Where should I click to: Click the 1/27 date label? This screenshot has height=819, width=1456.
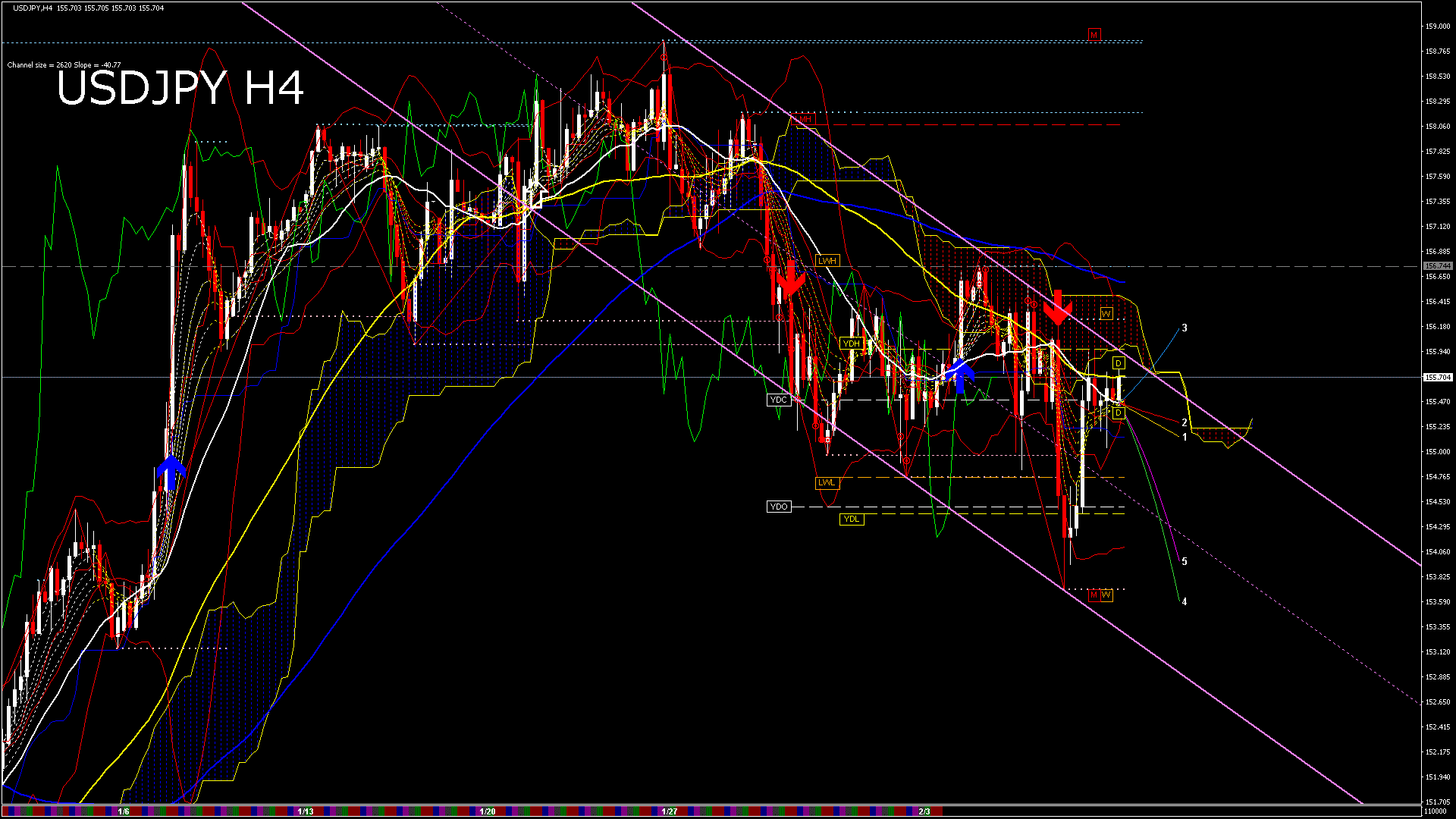[x=670, y=811]
